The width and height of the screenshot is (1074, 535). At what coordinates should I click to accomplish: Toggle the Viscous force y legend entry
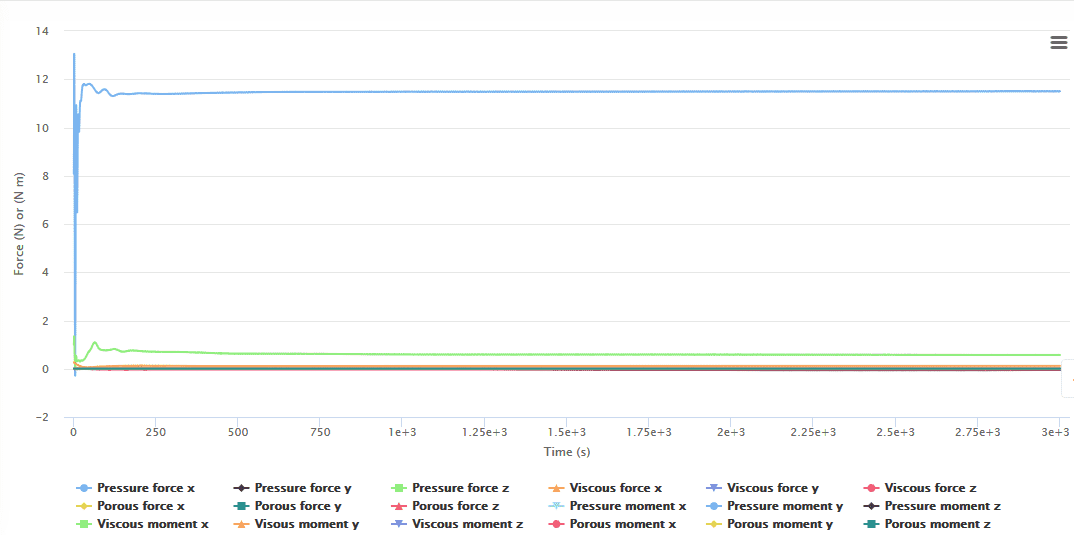tap(762, 488)
